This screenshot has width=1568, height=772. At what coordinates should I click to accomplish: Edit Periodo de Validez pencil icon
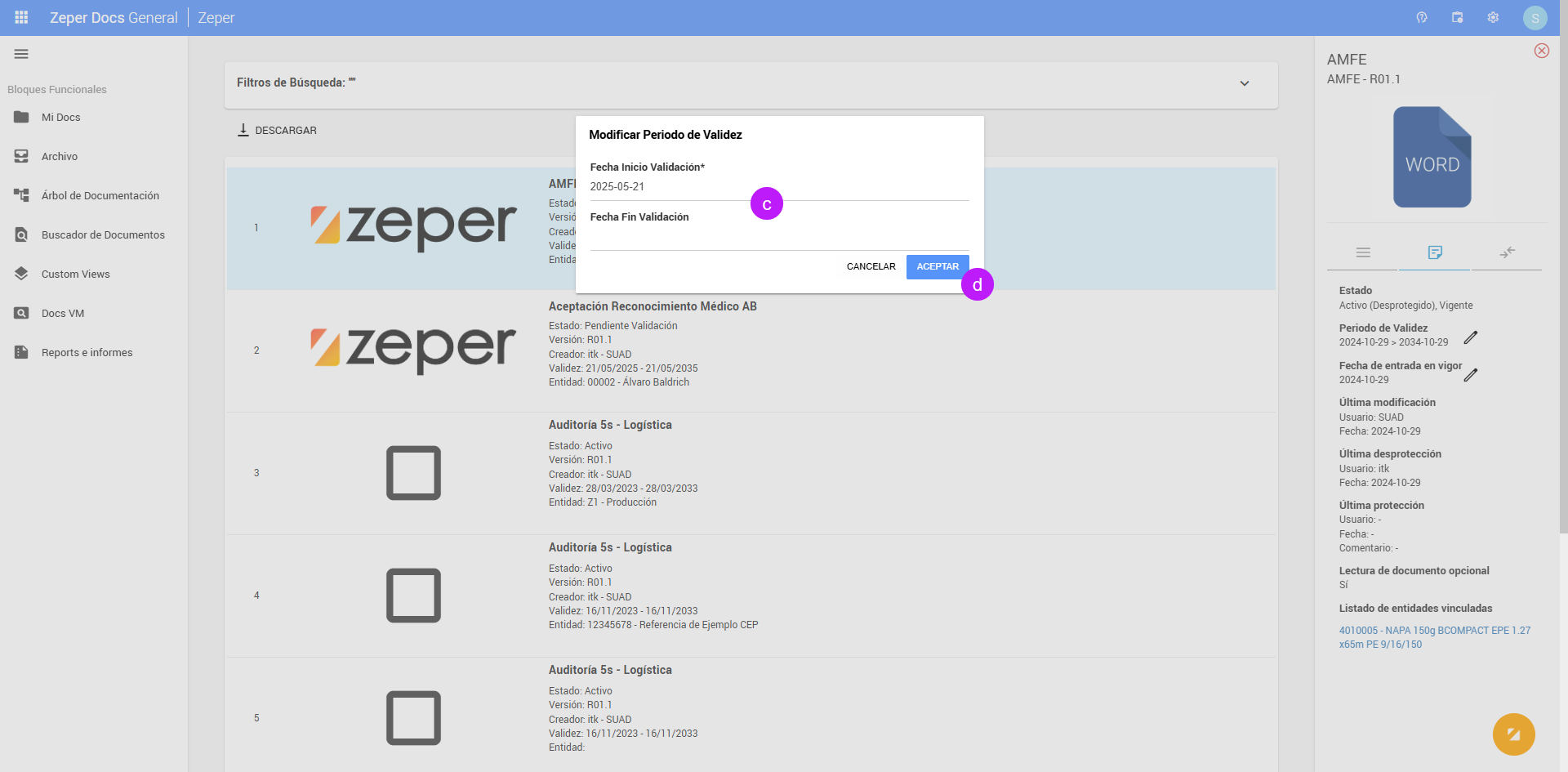pyautogui.click(x=1471, y=337)
